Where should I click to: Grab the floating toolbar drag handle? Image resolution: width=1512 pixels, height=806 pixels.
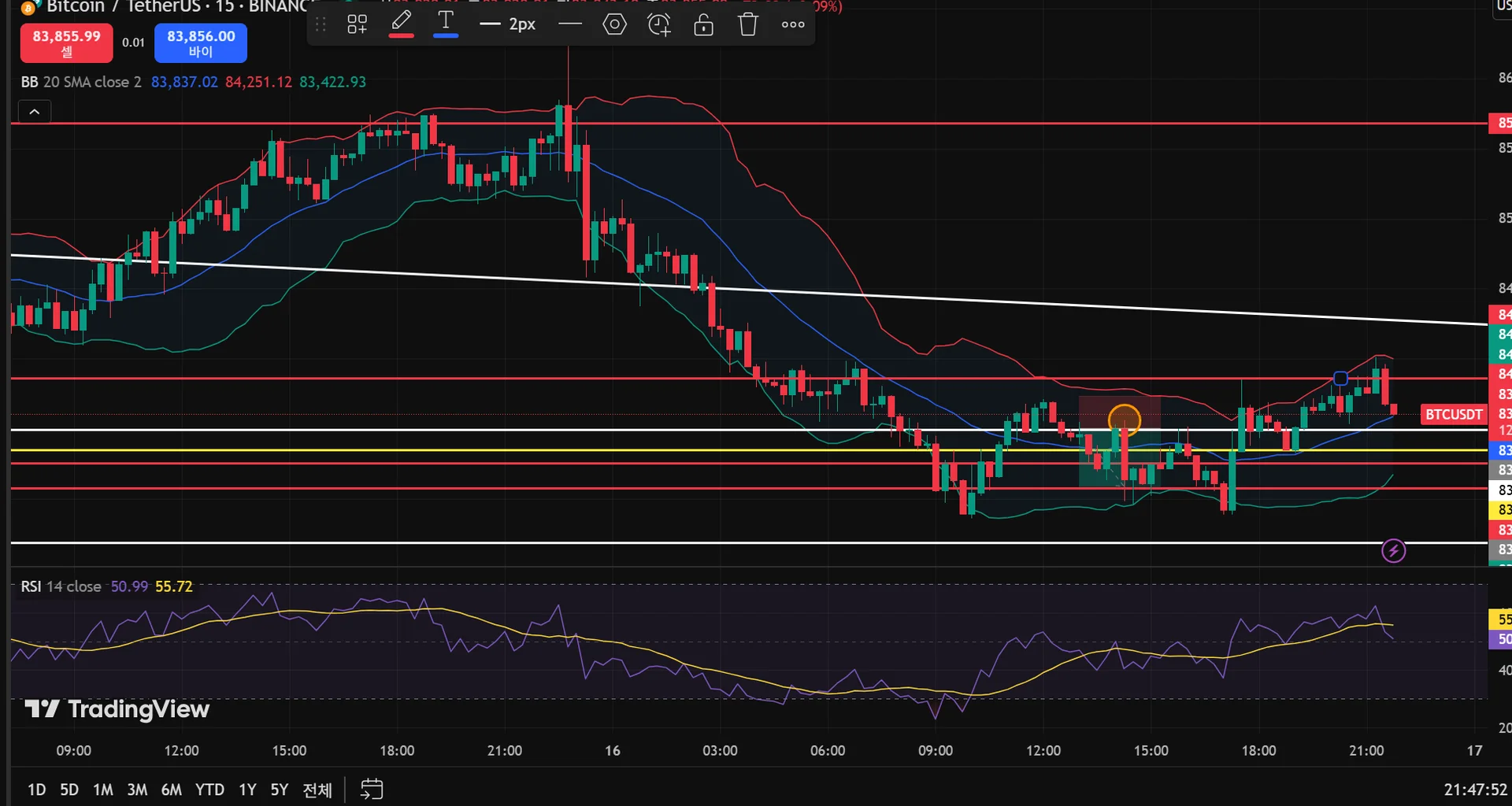coord(321,24)
